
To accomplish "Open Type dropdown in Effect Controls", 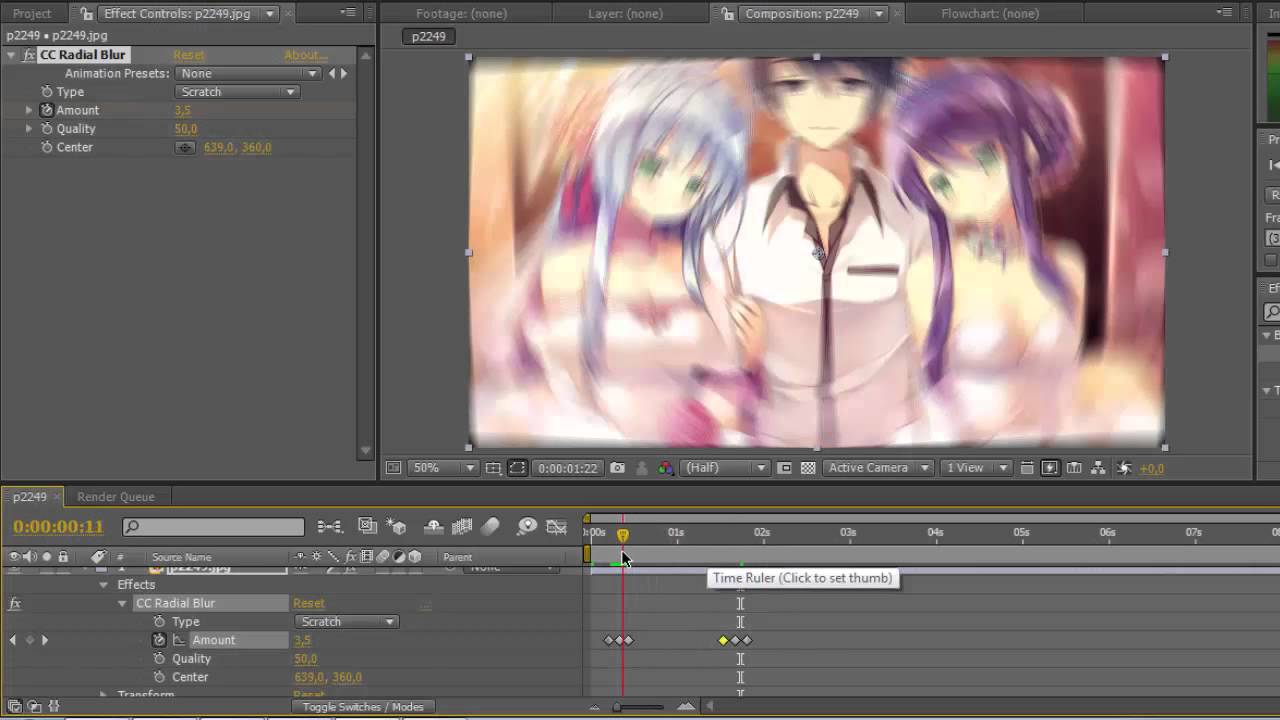I will [237, 92].
